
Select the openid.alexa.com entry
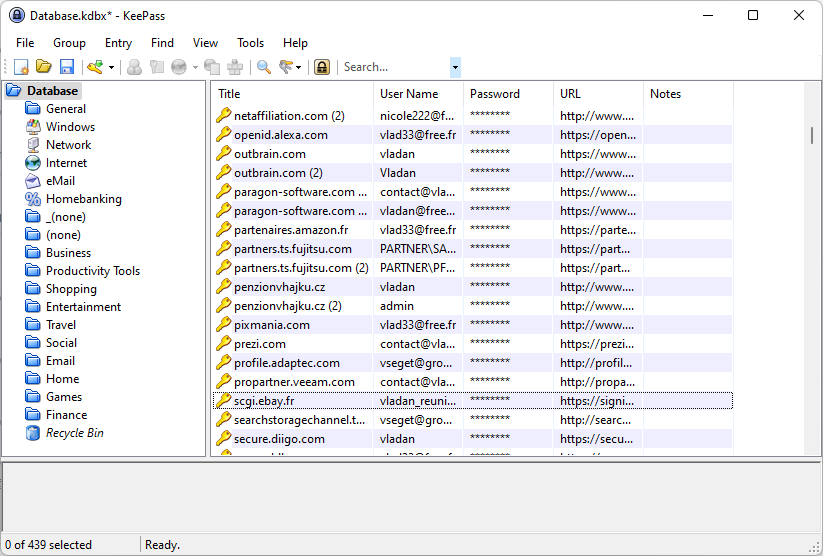(472, 135)
